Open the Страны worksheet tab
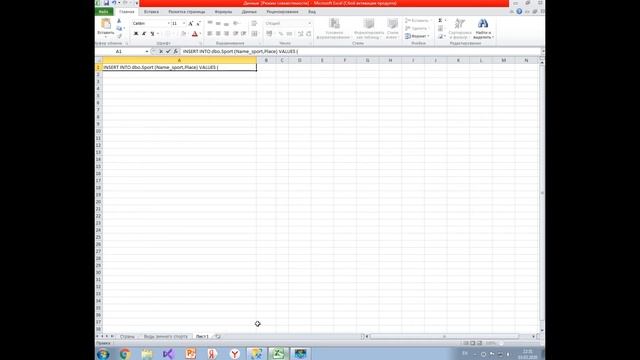Viewport: 640px width, 360px height. point(127,336)
